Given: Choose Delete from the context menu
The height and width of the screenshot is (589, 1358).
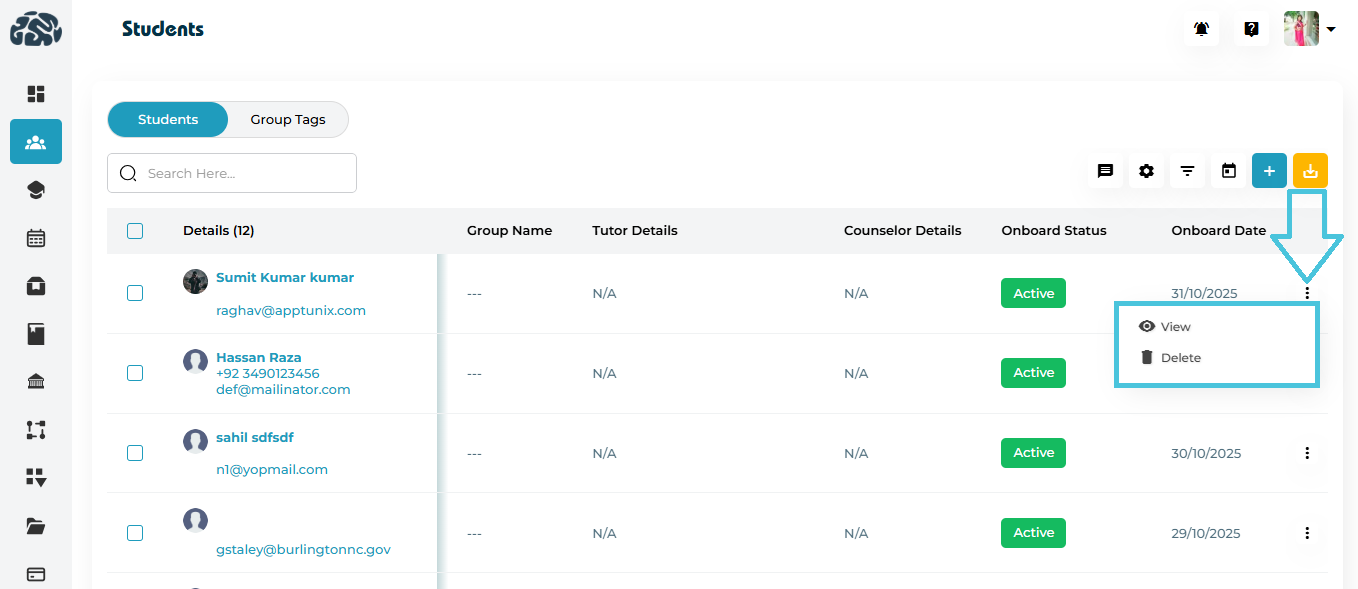Looking at the screenshot, I should coord(1180,358).
